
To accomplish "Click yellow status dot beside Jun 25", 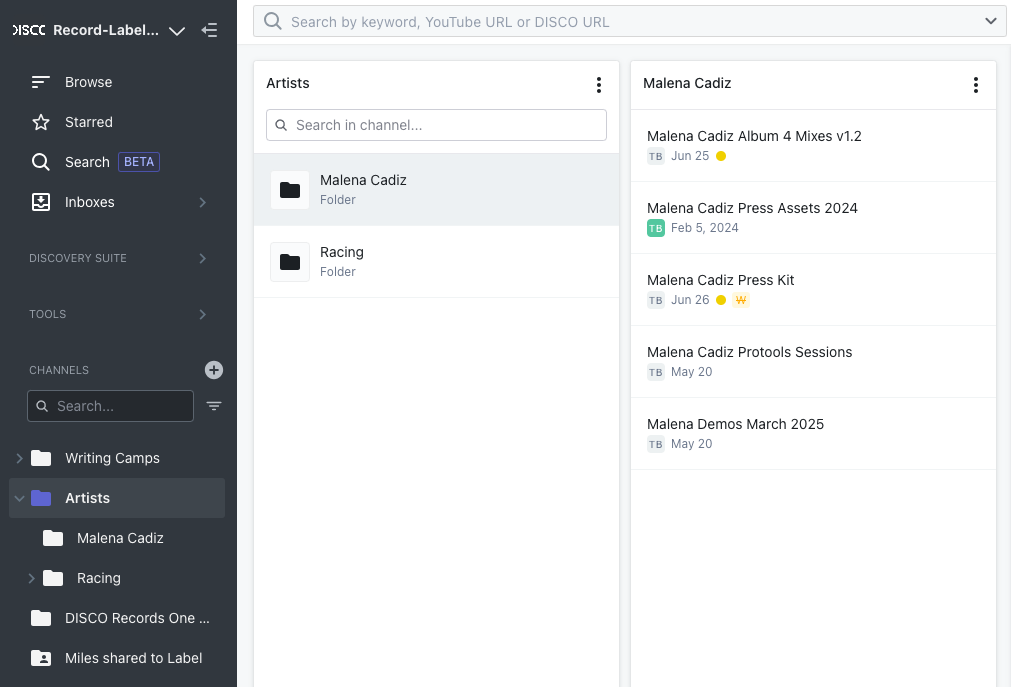I will click(x=721, y=156).
